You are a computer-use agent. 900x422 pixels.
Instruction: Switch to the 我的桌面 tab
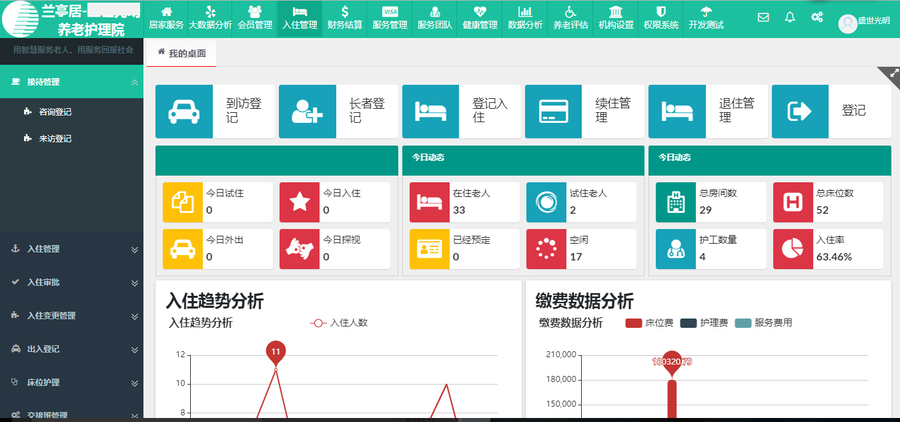181,53
